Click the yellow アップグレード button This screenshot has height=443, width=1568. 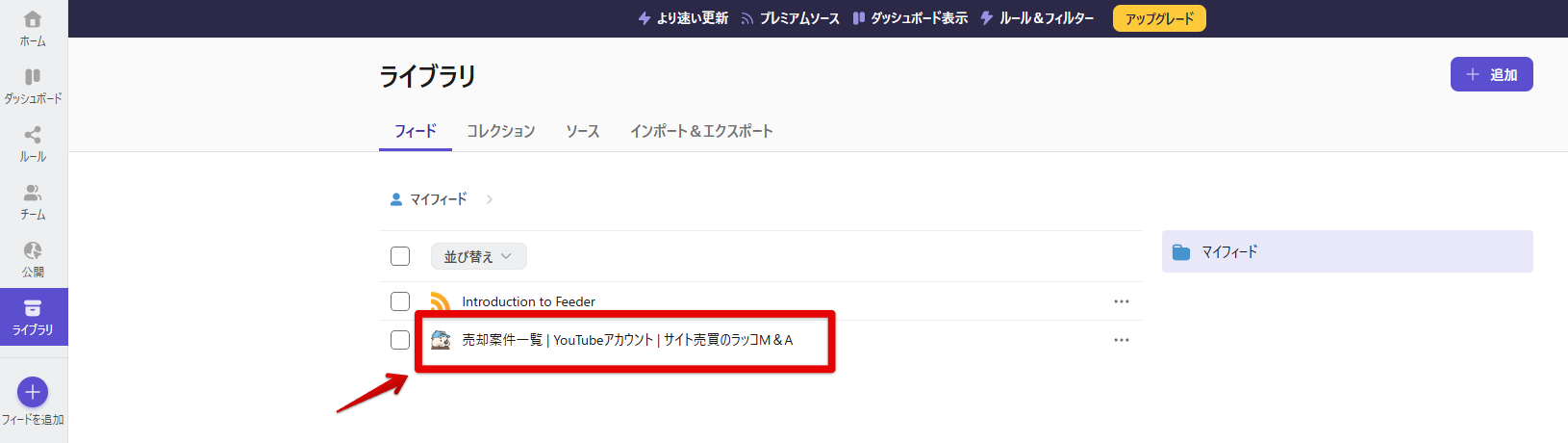(x=1159, y=18)
